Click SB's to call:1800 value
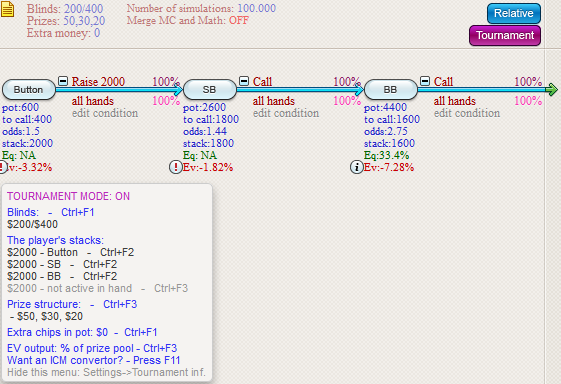 211,119
